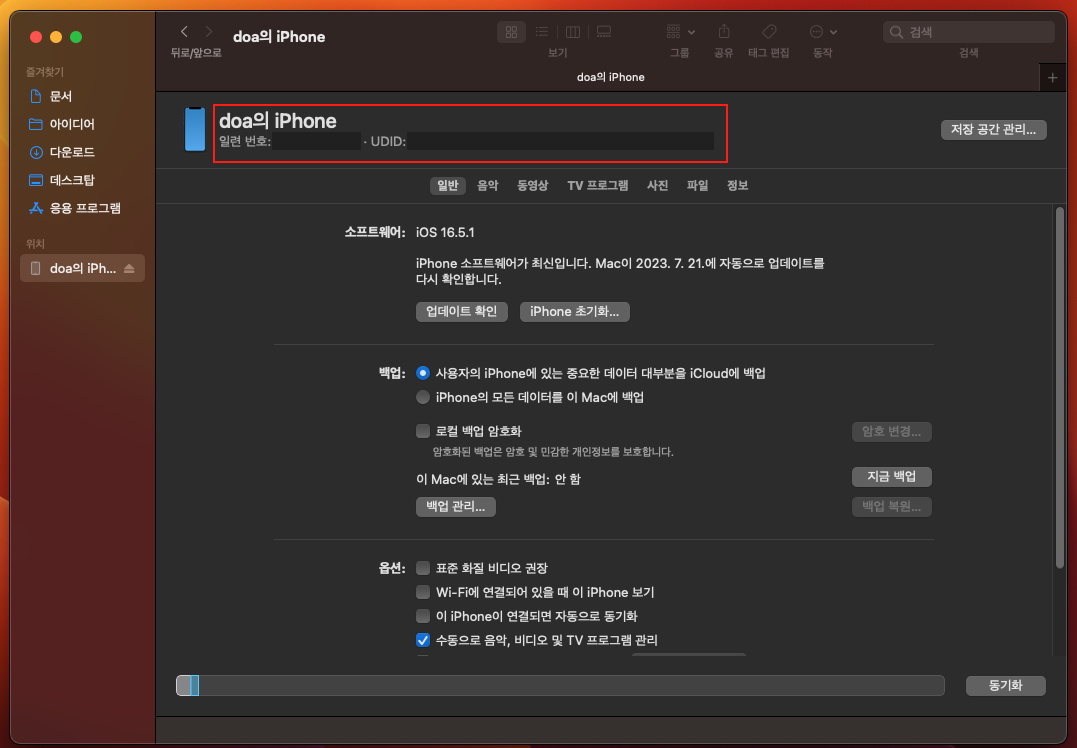The width and height of the screenshot is (1077, 748).
Task: Click the search field (검색)
Action: [x=968, y=32]
